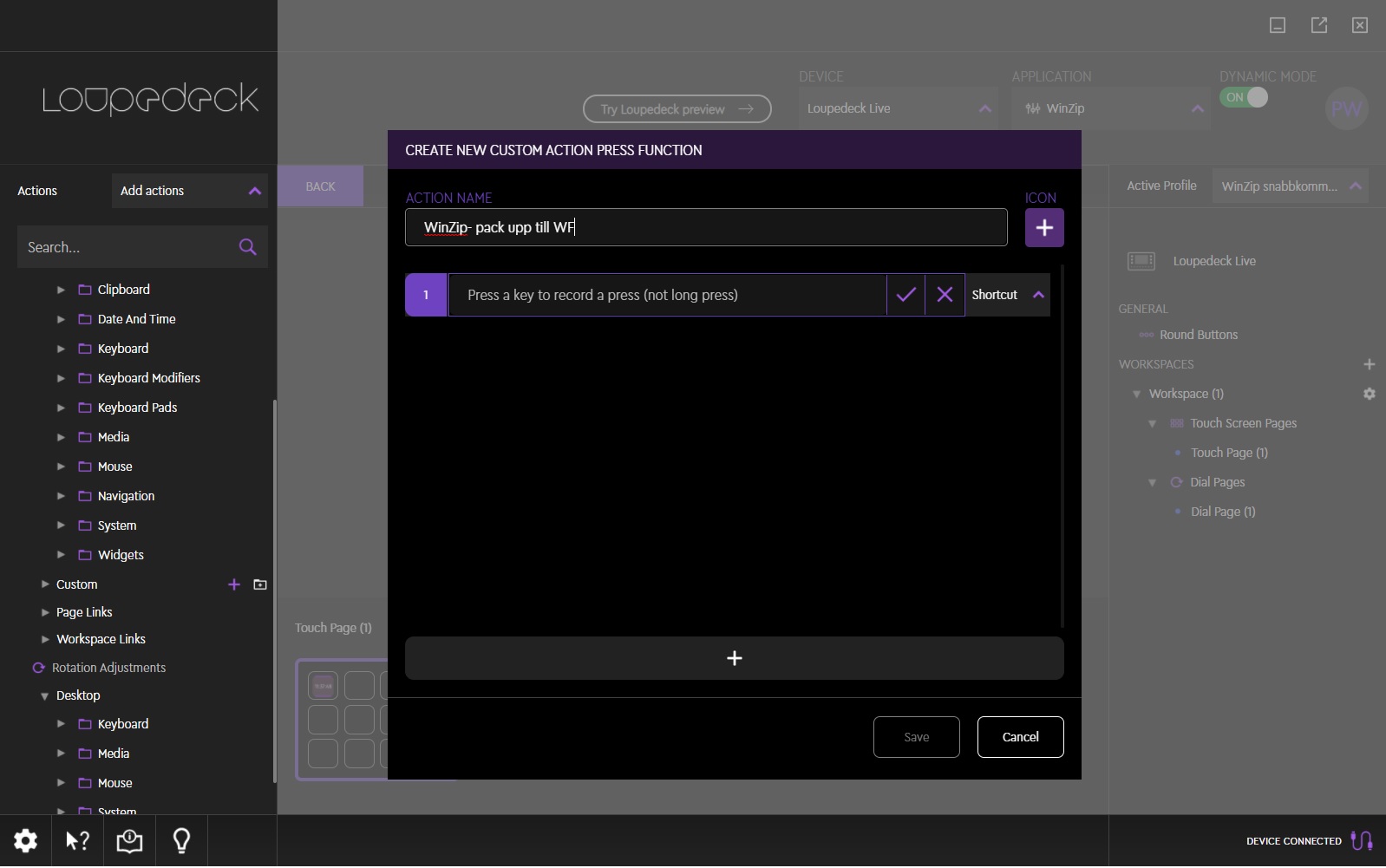Click the Rotation Adjustments icon

[x=38, y=668]
